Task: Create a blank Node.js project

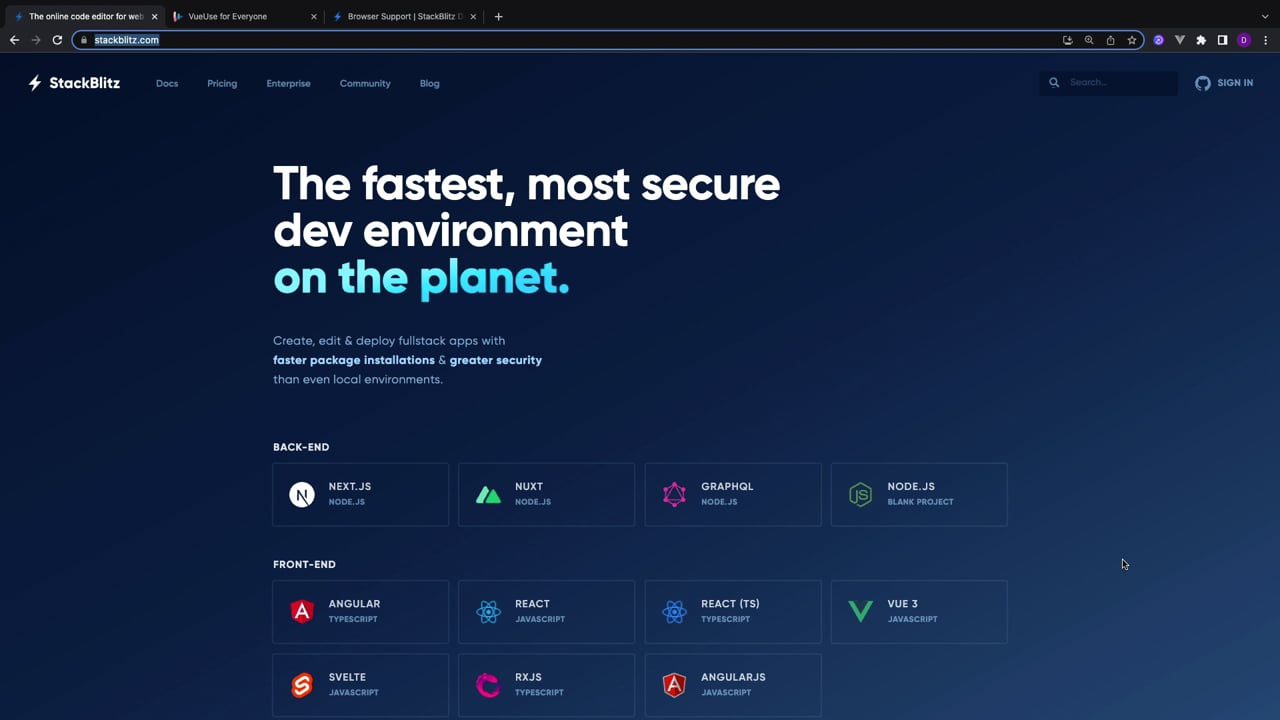Action: pyautogui.click(x=919, y=494)
